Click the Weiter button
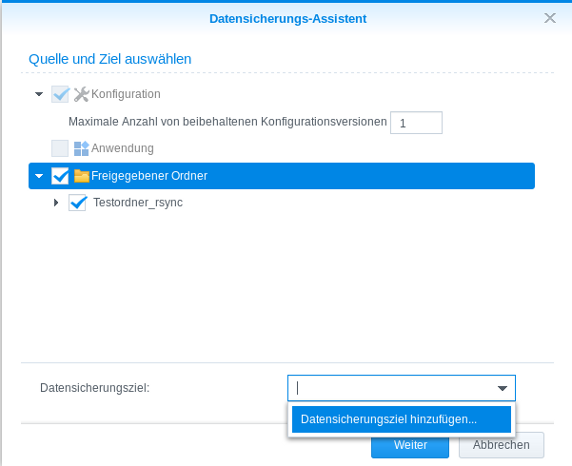This screenshot has height=466, width=572. tap(410, 445)
